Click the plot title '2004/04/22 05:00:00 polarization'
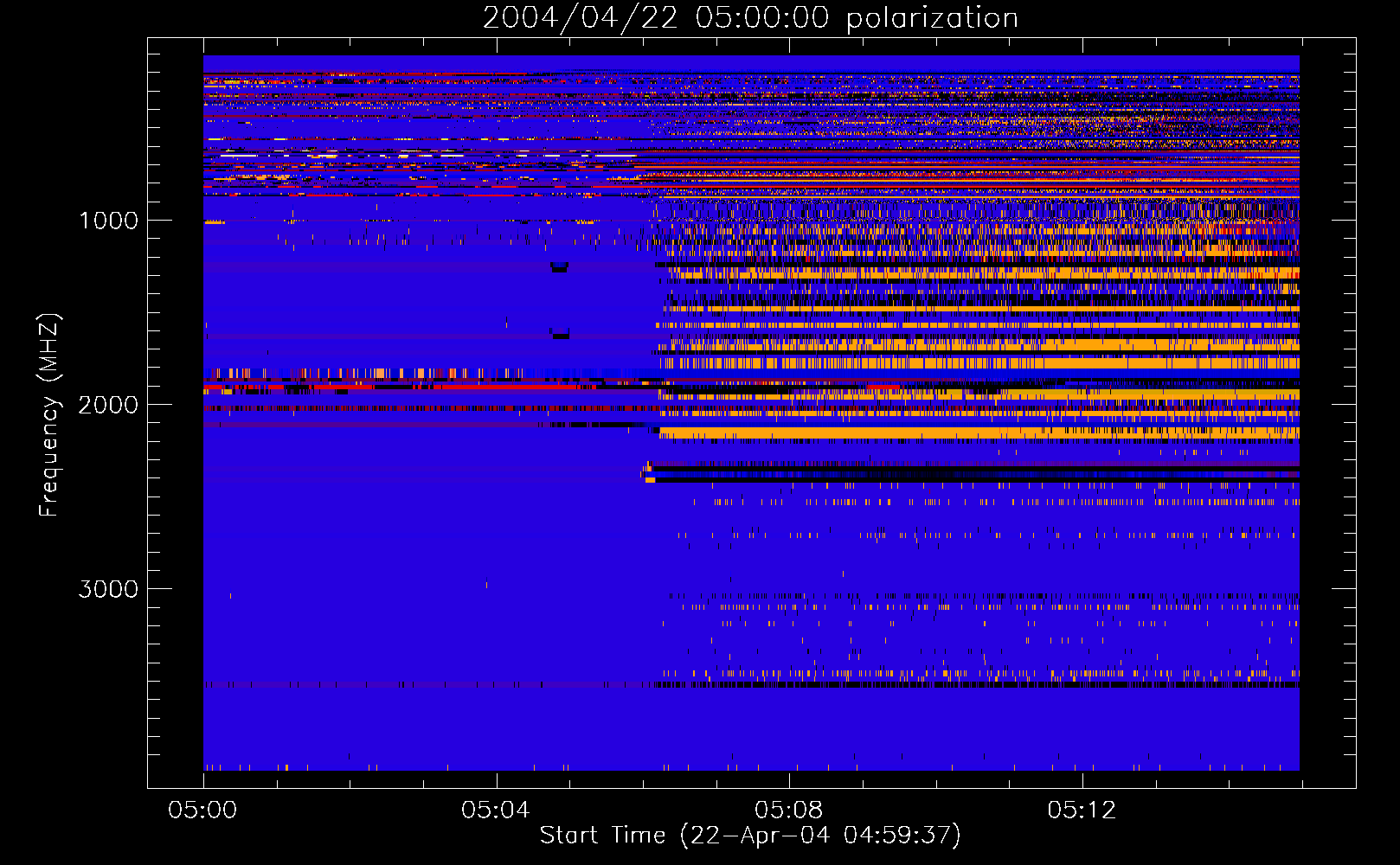Image resolution: width=1400 pixels, height=865 pixels. coord(750,17)
